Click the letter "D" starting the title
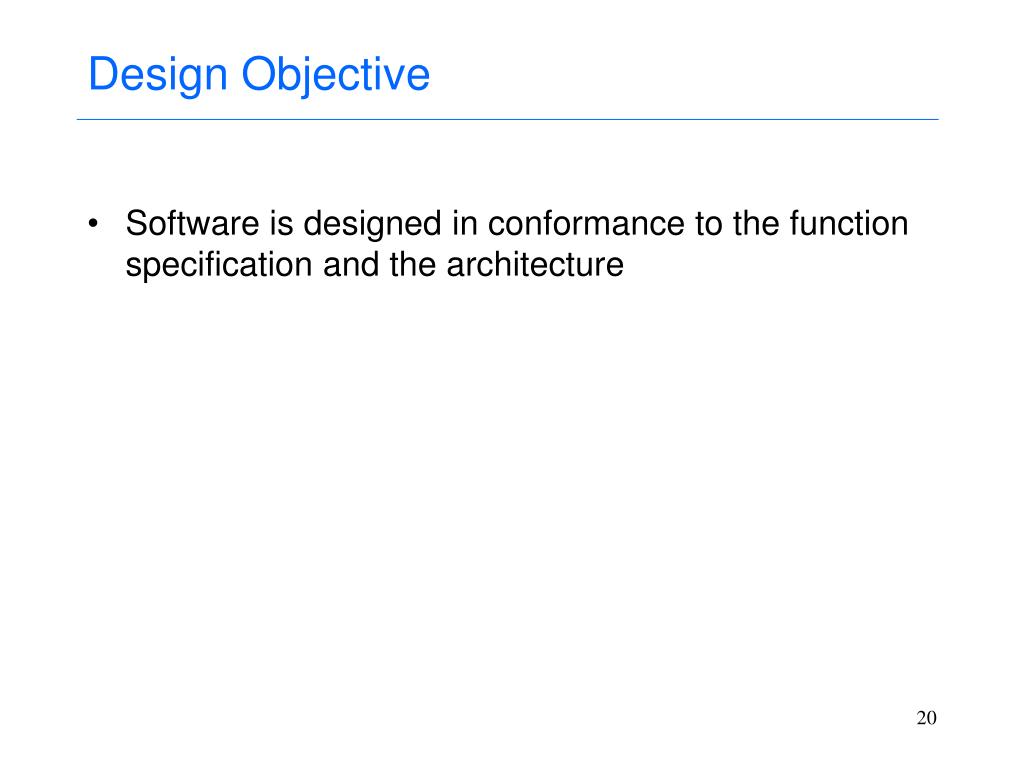This screenshot has width=1024, height=768. click(x=102, y=74)
